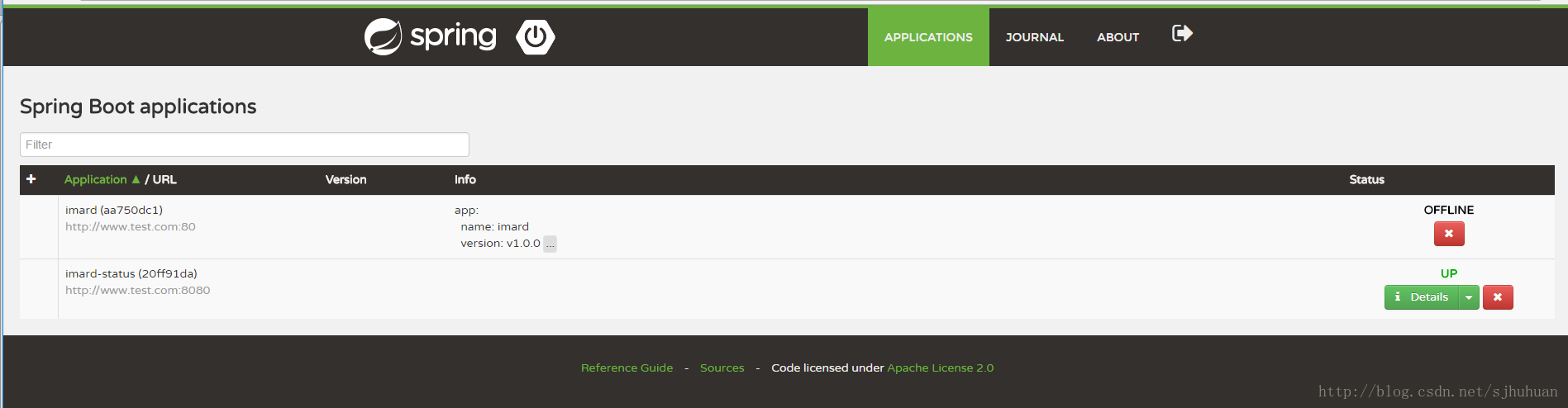Sort by URL column header
The image size is (1568, 408).
[x=164, y=179]
